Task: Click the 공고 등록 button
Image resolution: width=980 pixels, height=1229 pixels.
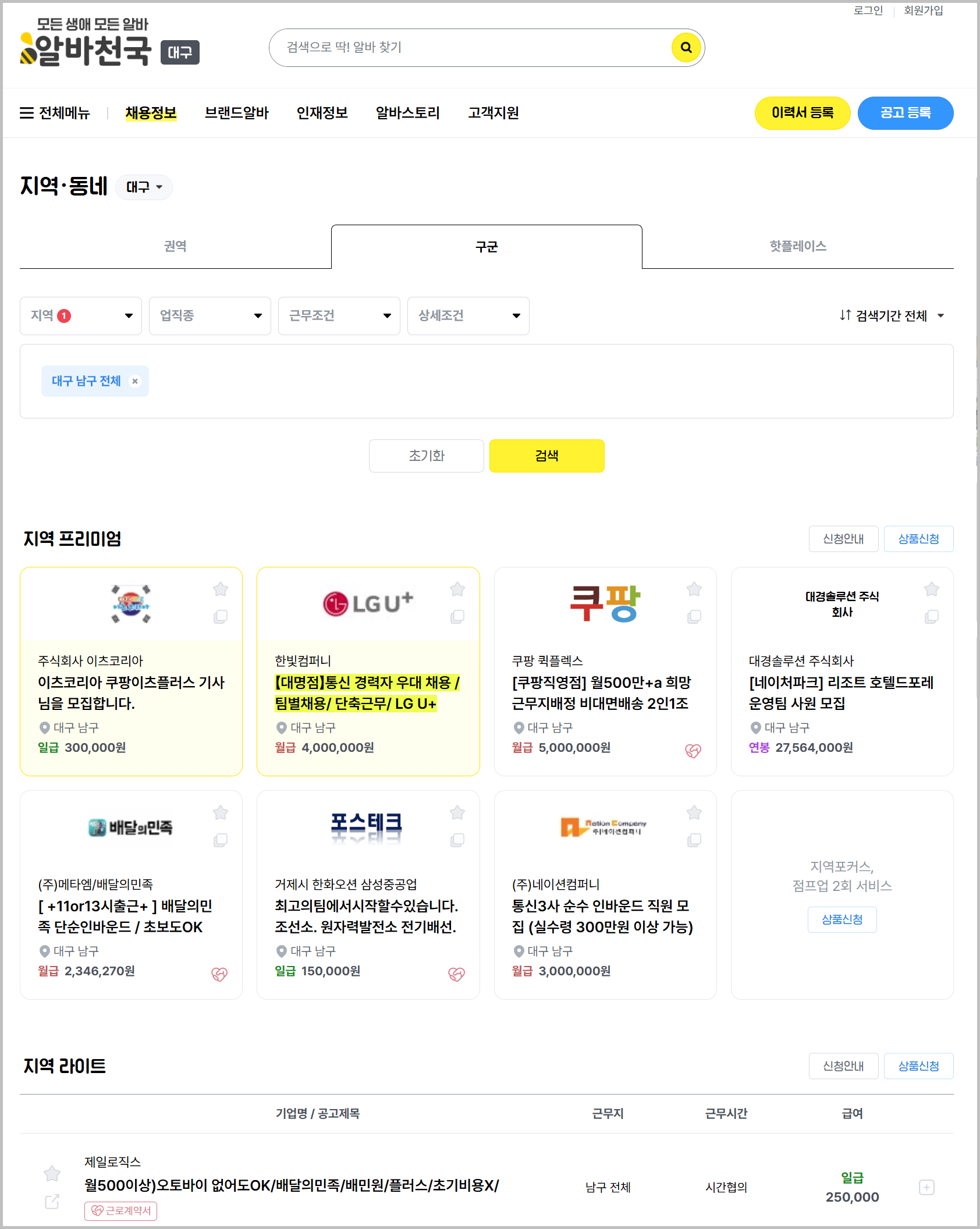Action: coord(906,113)
